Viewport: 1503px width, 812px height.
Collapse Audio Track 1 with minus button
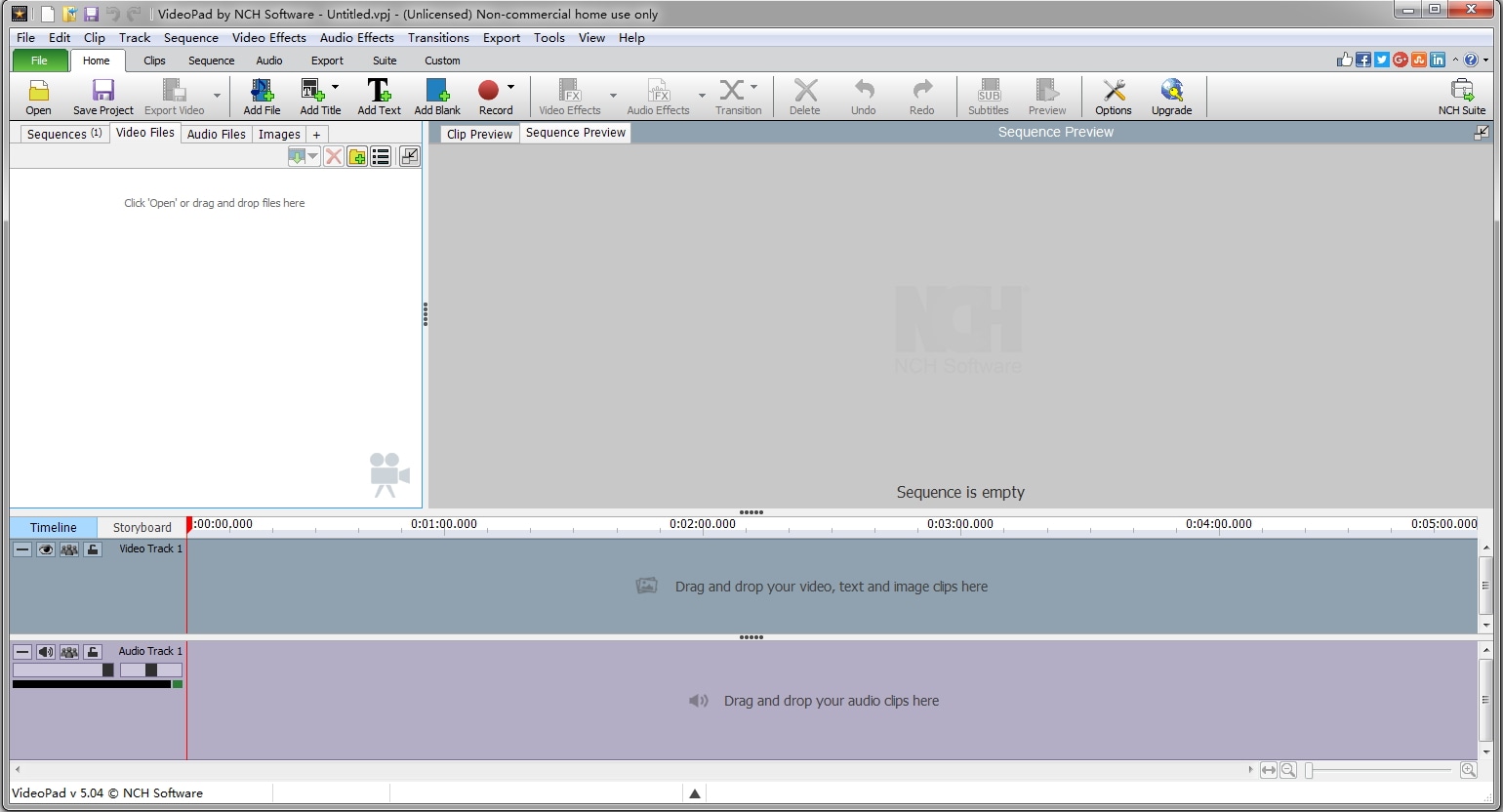22,652
